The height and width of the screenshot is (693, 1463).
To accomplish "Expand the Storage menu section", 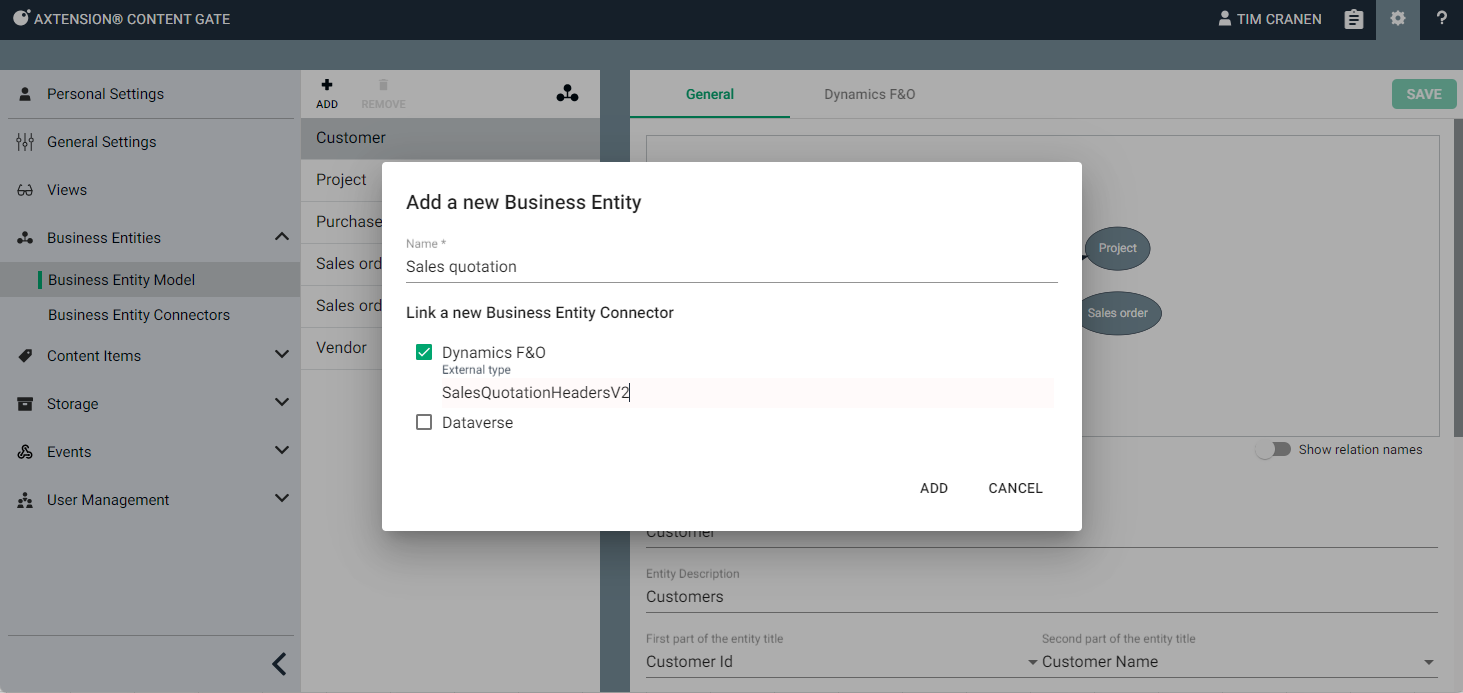I will point(281,403).
